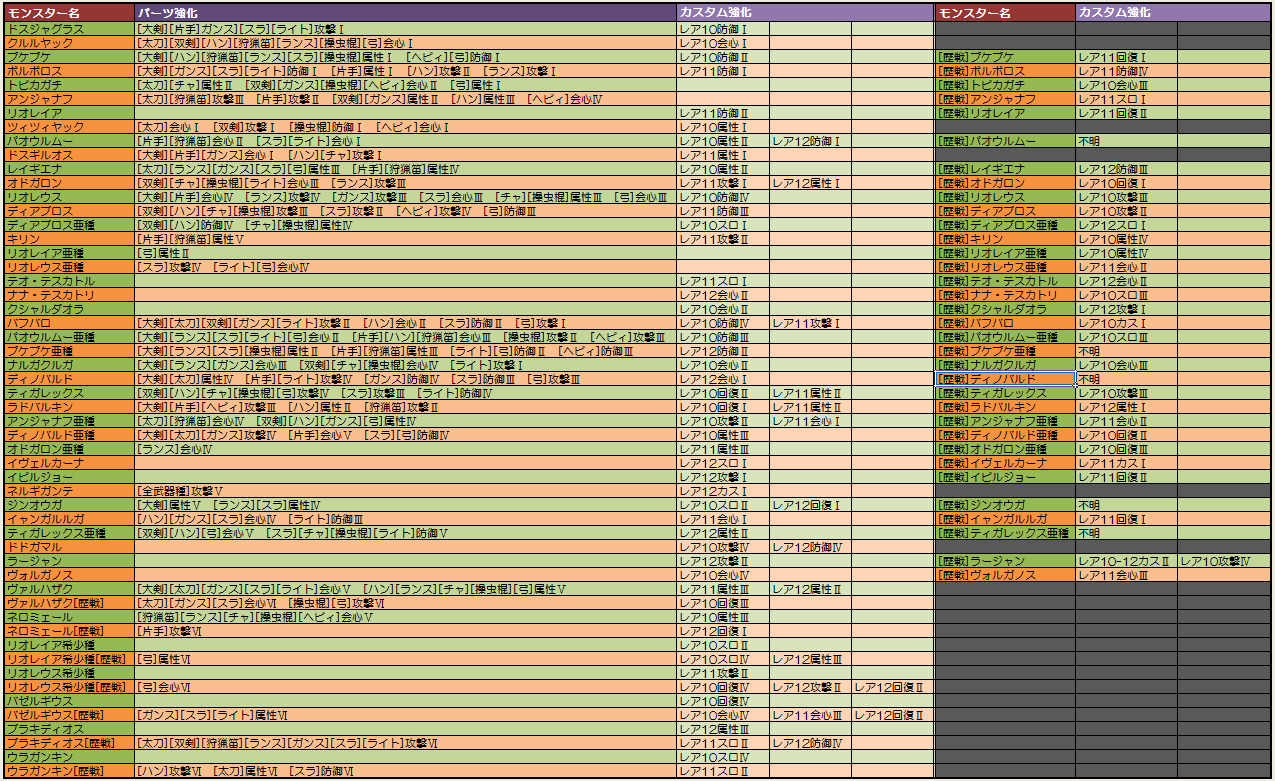This screenshot has height=781, width=1275.
Task: Select the [歴戦]レイギエナ cell
Action: pos(1005,169)
